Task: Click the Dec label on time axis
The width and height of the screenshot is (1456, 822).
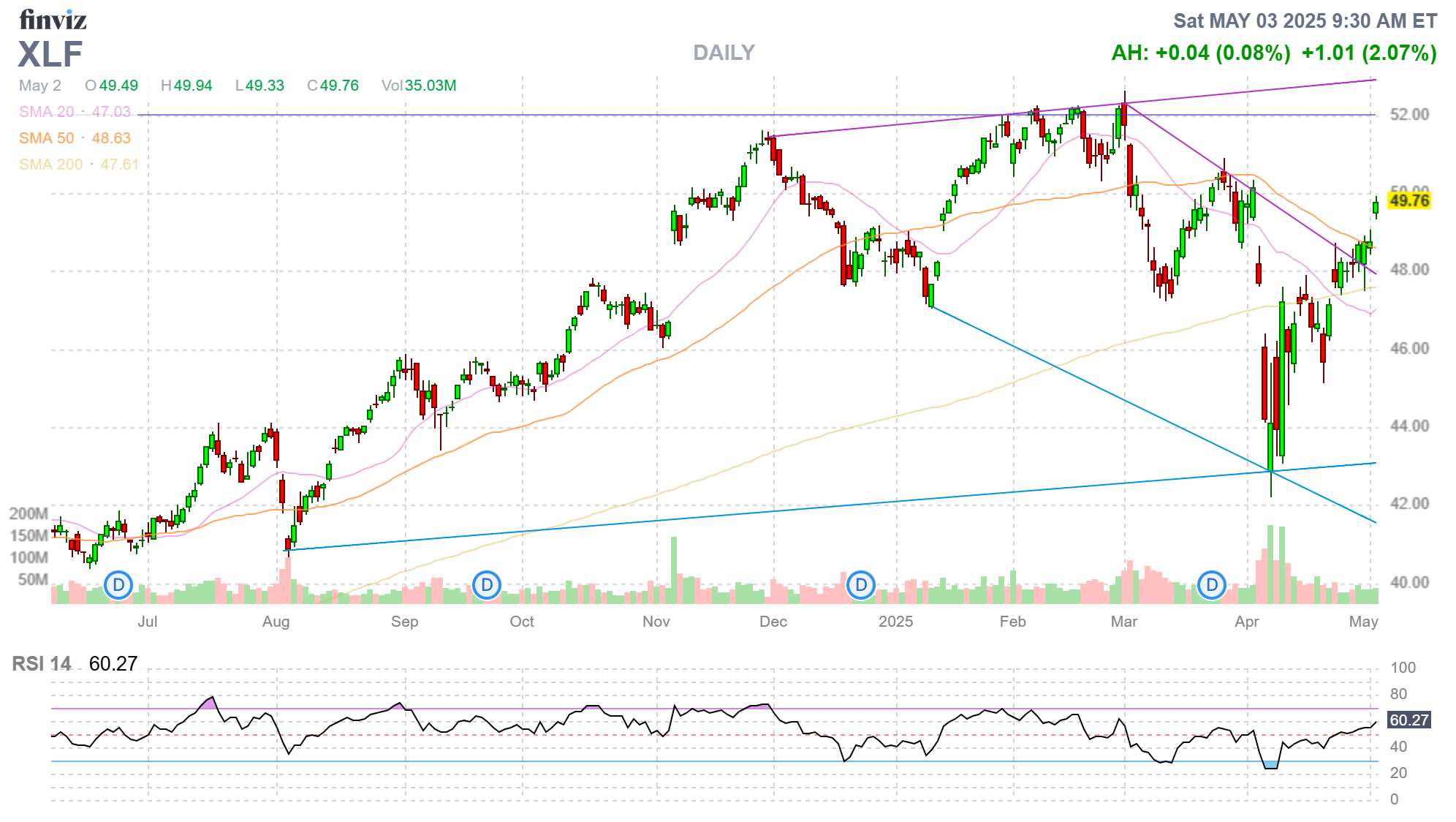Action: (773, 622)
